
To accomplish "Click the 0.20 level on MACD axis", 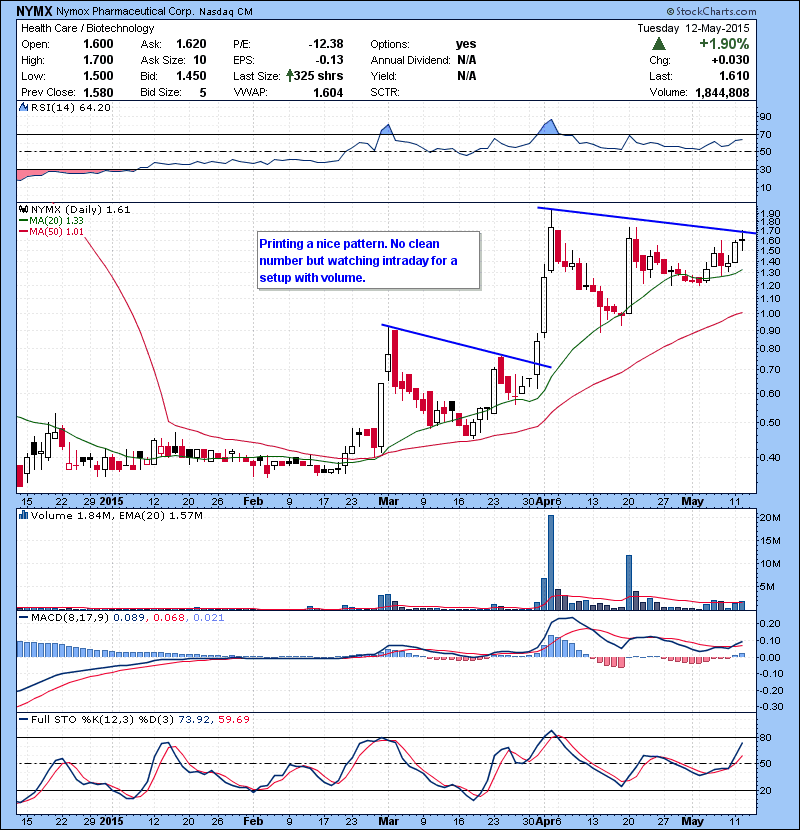I will (x=770, y=624).
